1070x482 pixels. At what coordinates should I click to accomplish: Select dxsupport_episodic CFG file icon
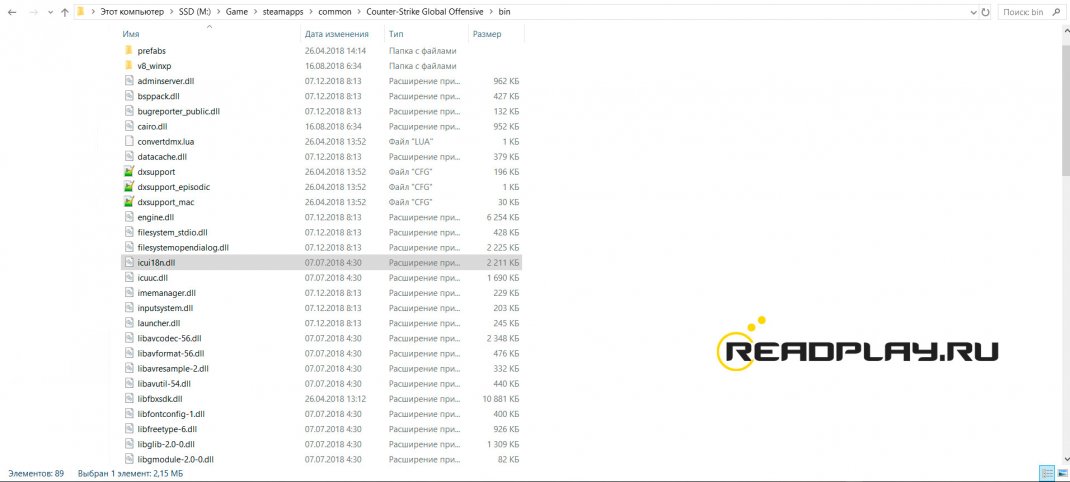point(128,187)
